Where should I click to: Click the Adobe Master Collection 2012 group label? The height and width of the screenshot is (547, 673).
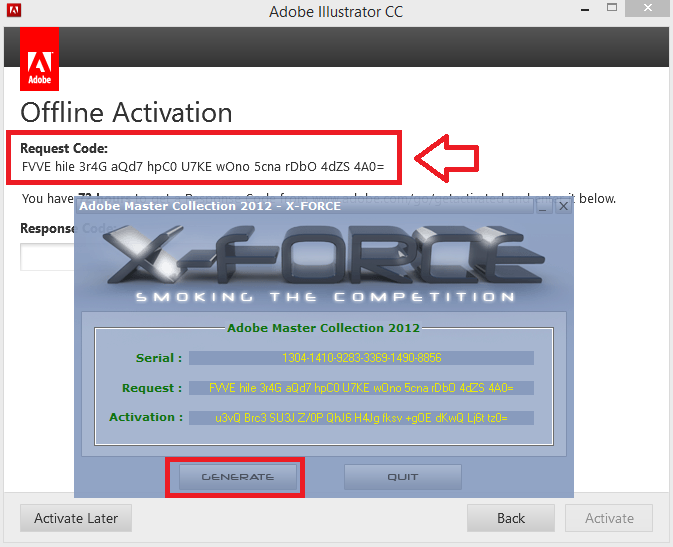pos(323,328)
